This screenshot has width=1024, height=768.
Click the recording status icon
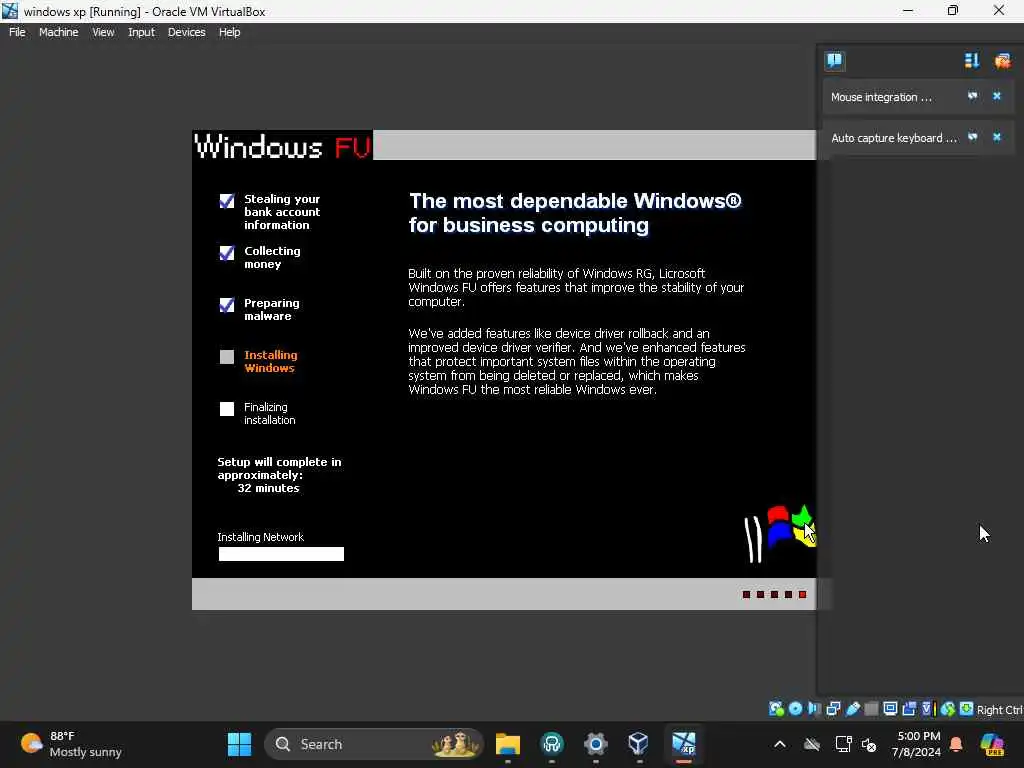click(909, 709)
